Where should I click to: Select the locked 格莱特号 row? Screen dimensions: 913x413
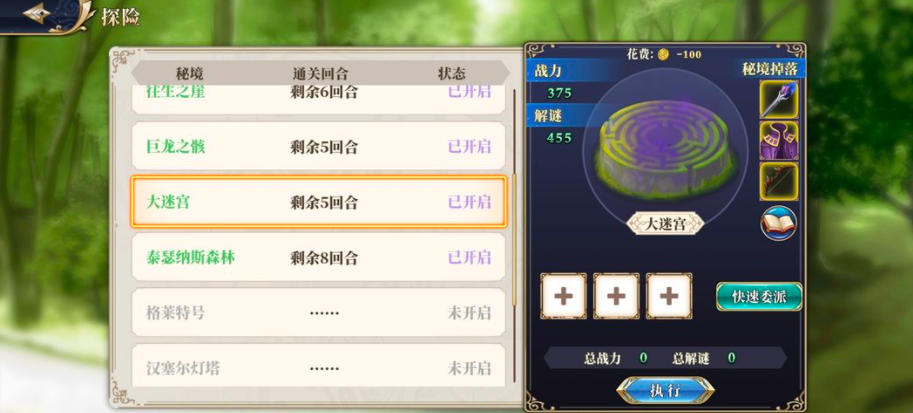pos(319,313)
